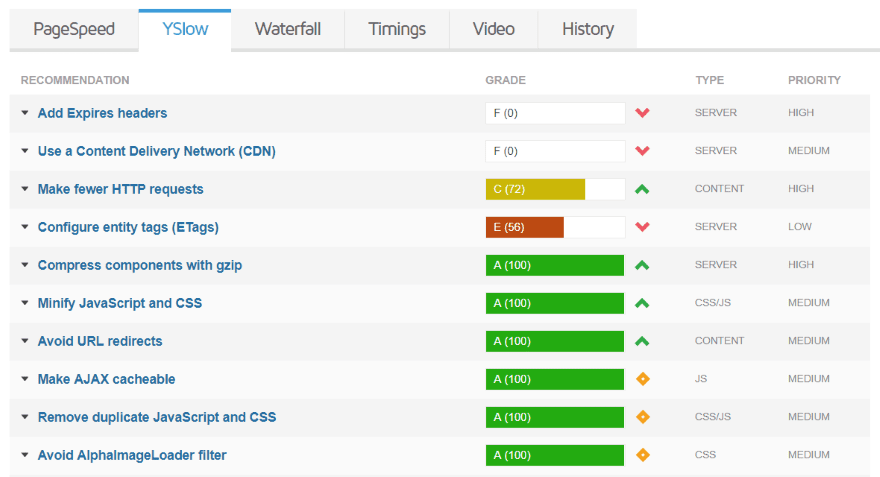Switch to the Waterfall tab

pyautogui.click(x=288, y=29)
